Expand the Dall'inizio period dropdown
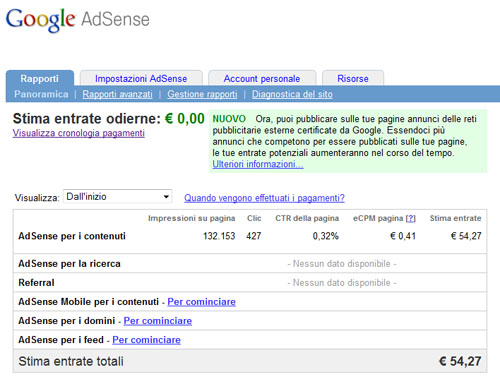This screenshot has width=500, height=384. 117,196
